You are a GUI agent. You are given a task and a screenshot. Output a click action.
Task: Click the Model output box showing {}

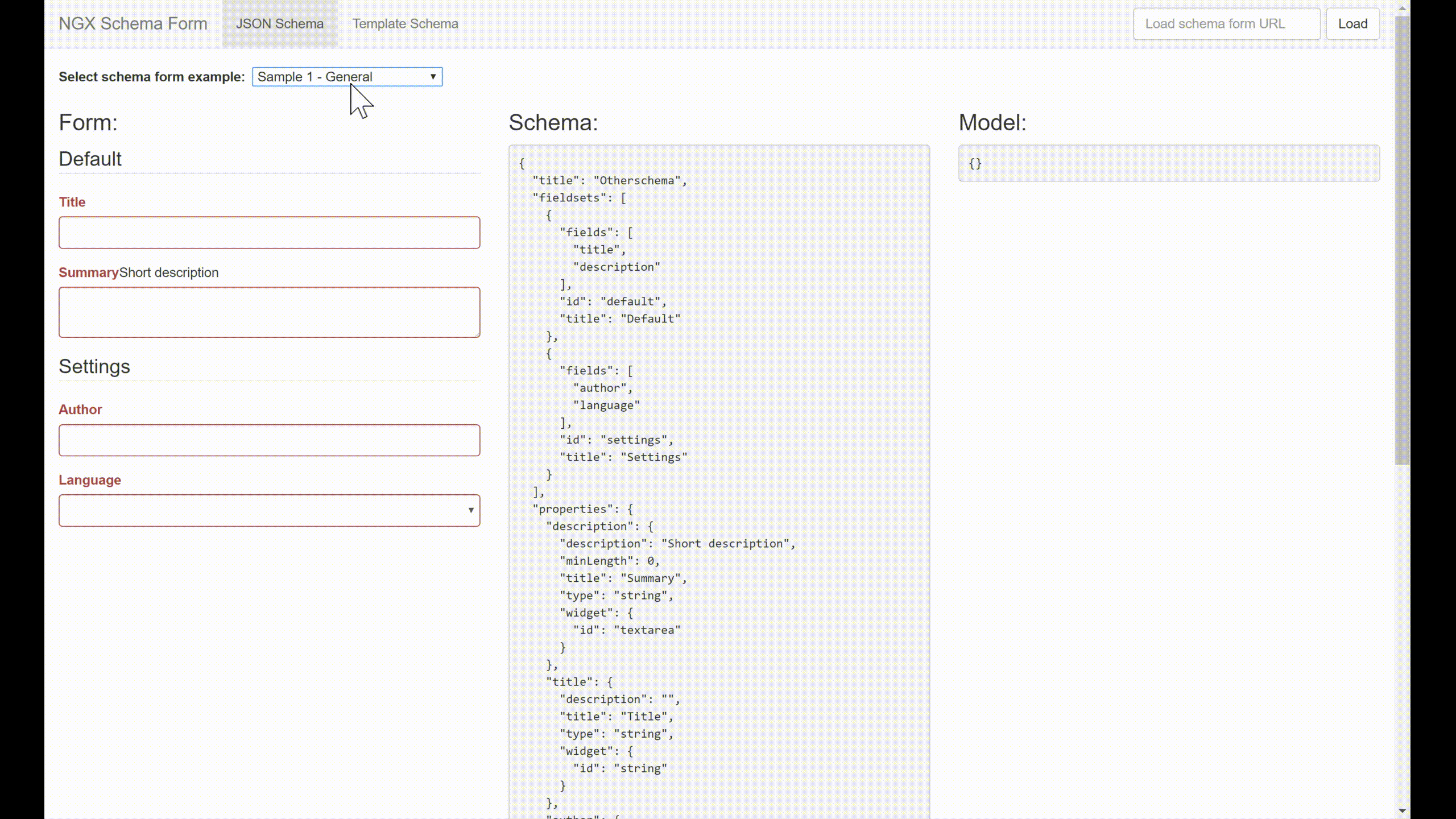point(1169,164)
